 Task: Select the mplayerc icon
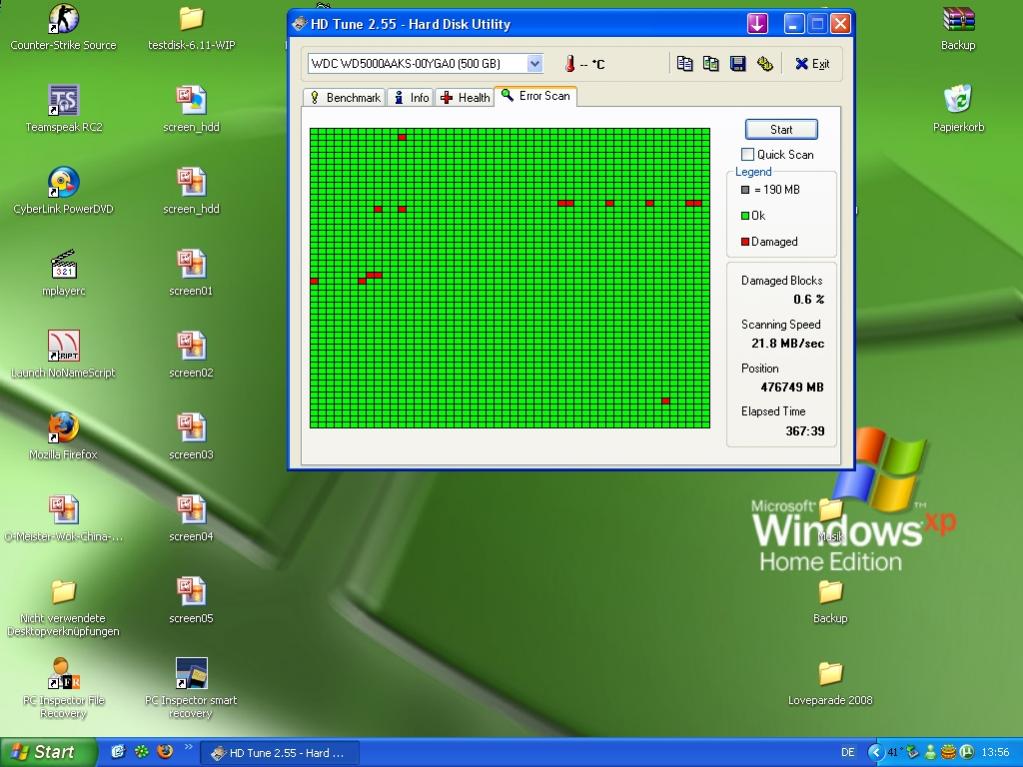63,273
